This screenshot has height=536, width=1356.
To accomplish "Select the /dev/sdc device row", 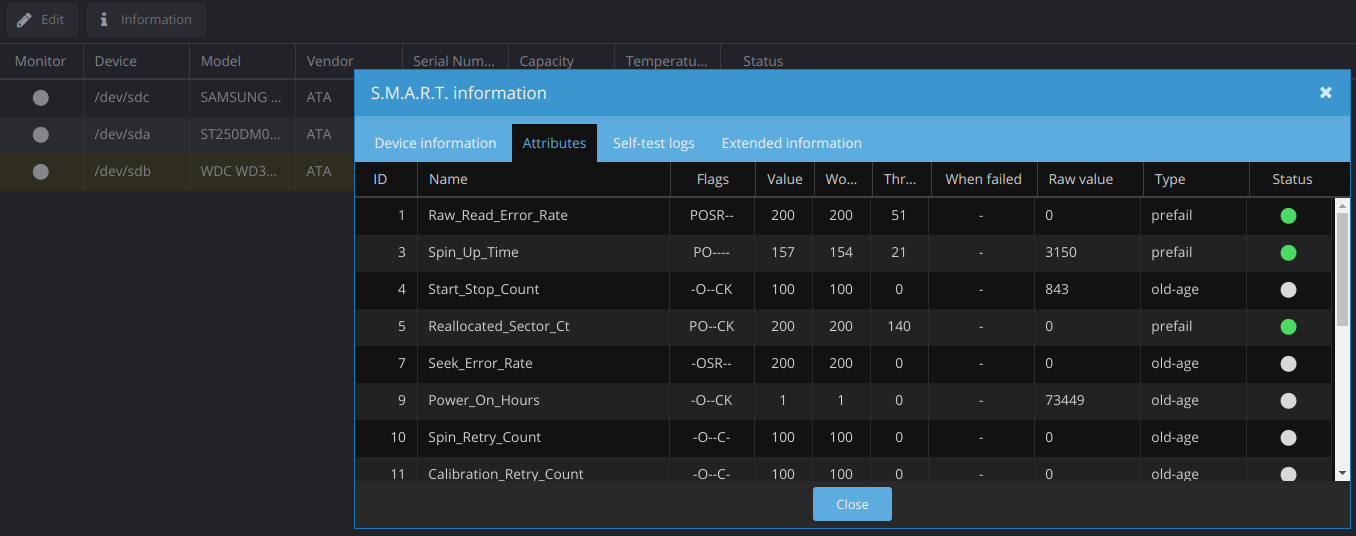I will coord(177,98).
